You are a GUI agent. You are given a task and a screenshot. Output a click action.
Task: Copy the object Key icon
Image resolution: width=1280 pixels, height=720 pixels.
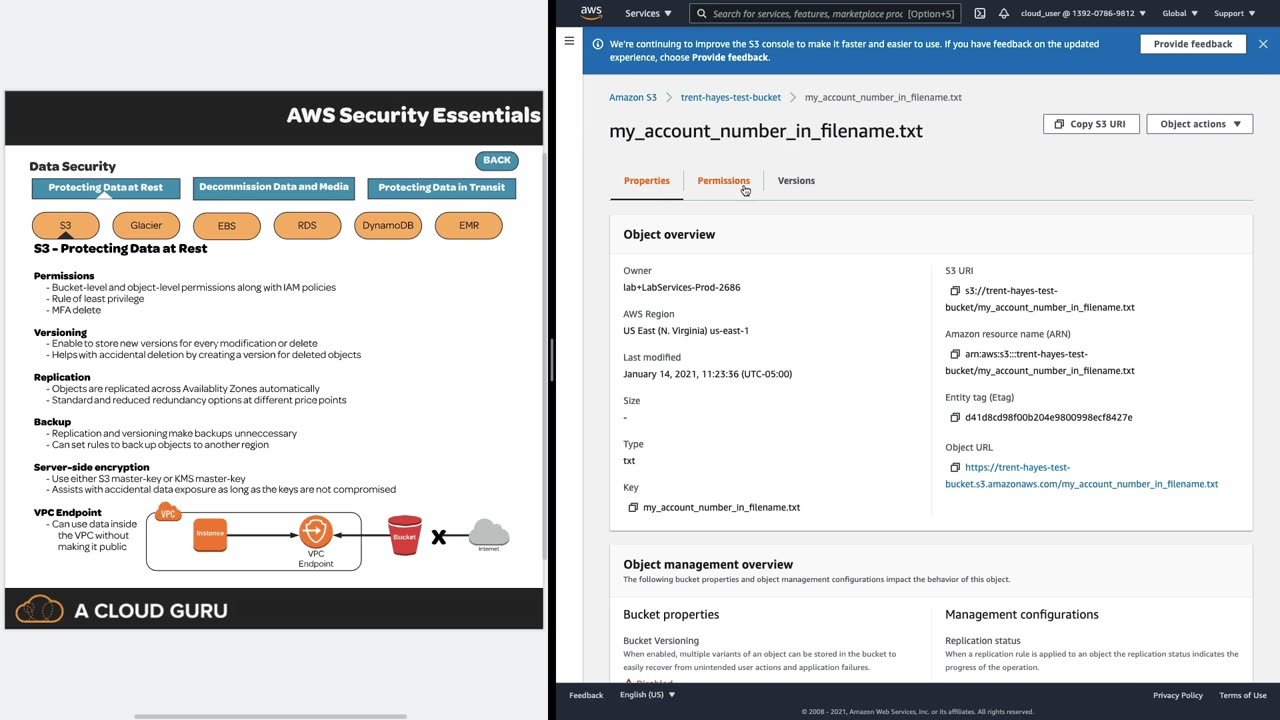coord(633,507)
